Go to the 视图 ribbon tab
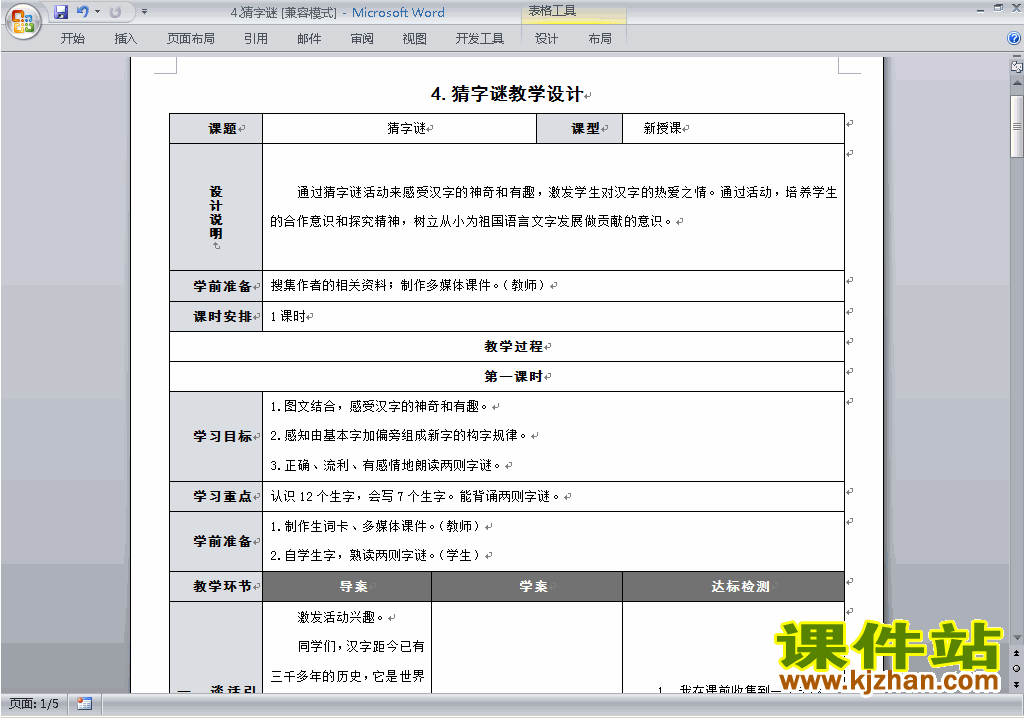This screenshot has width=1024, height=718. coord(415,39)
